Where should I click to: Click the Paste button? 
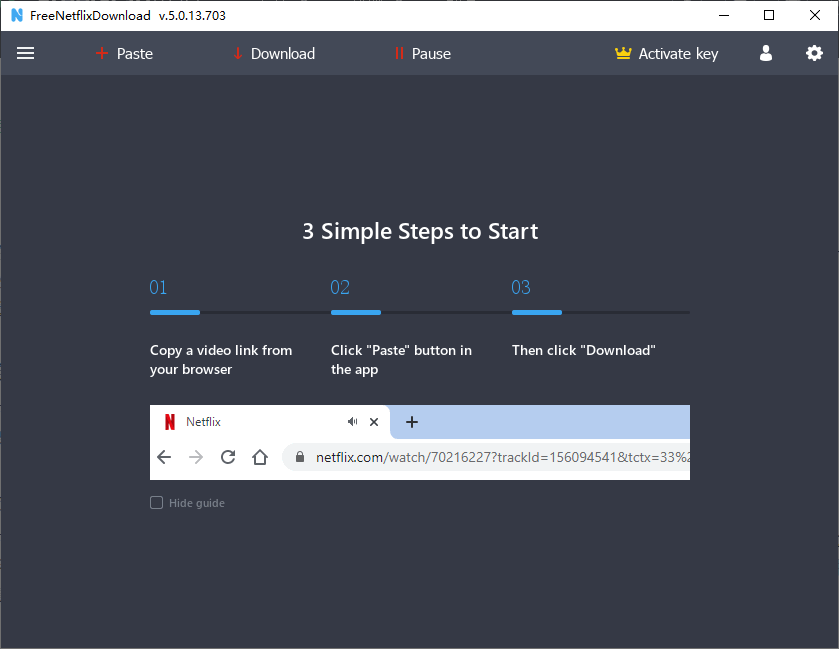(124, 54)
